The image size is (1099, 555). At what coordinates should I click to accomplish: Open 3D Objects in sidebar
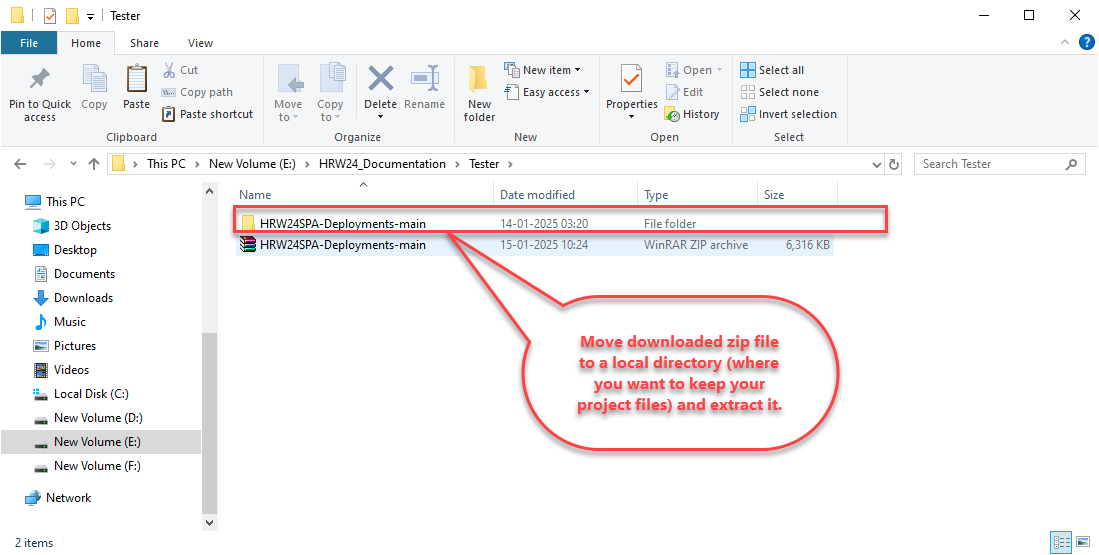[72, 226]
